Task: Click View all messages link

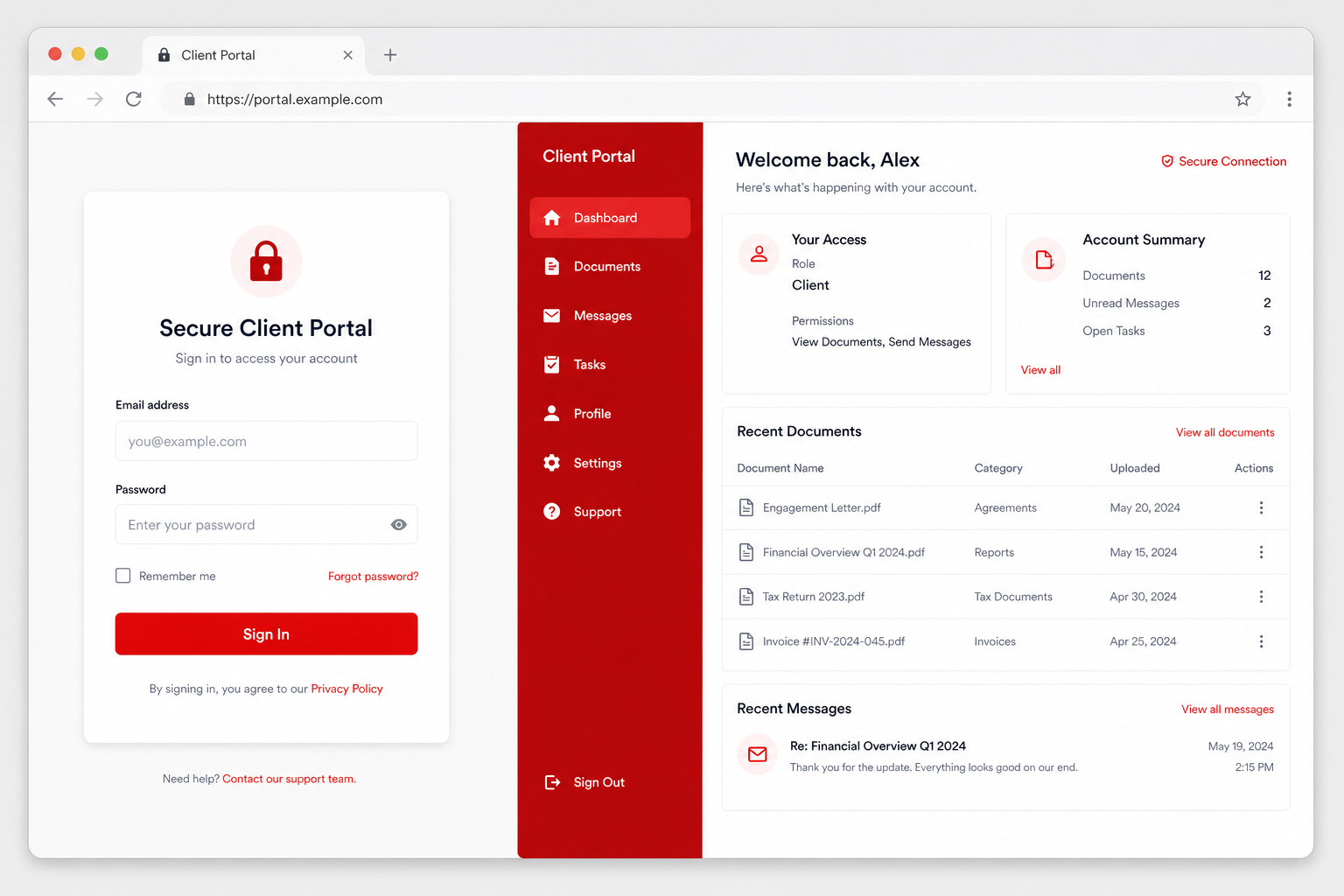Action: coord(1228,709)
